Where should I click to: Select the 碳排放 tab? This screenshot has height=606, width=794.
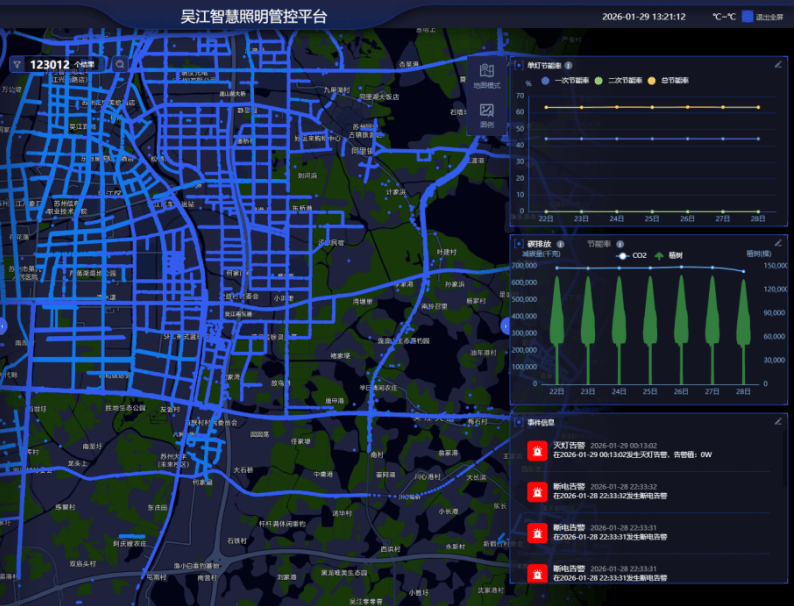pyautogui.click(x=540, y=243)
